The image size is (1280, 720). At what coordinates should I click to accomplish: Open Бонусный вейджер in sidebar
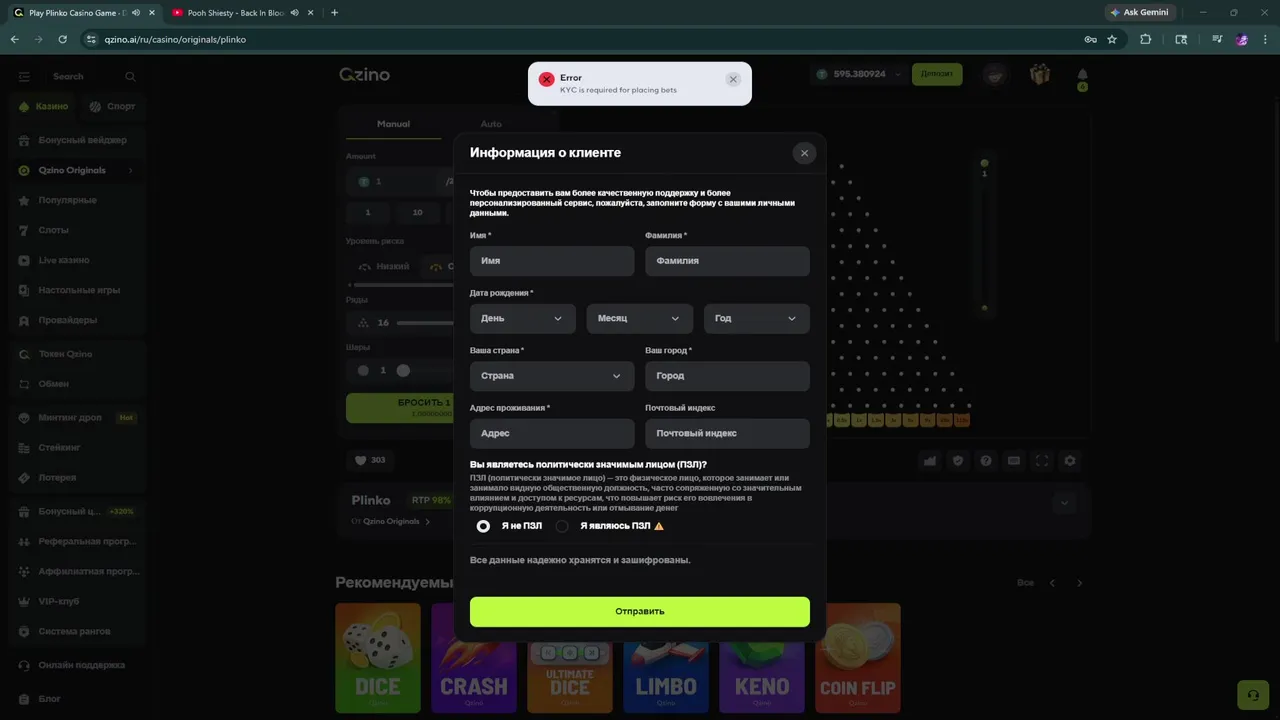(76, 140)
